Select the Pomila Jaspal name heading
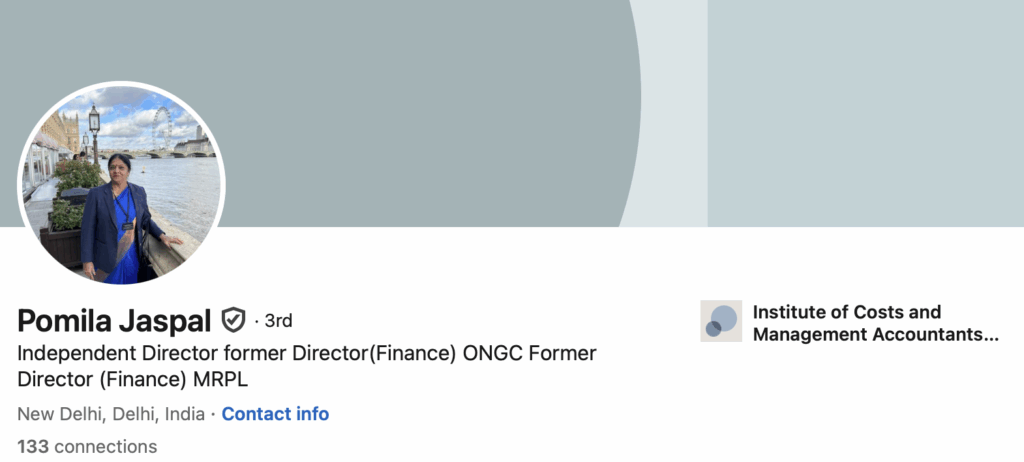This screenshot has height=462, width=1024. point(114,321)
